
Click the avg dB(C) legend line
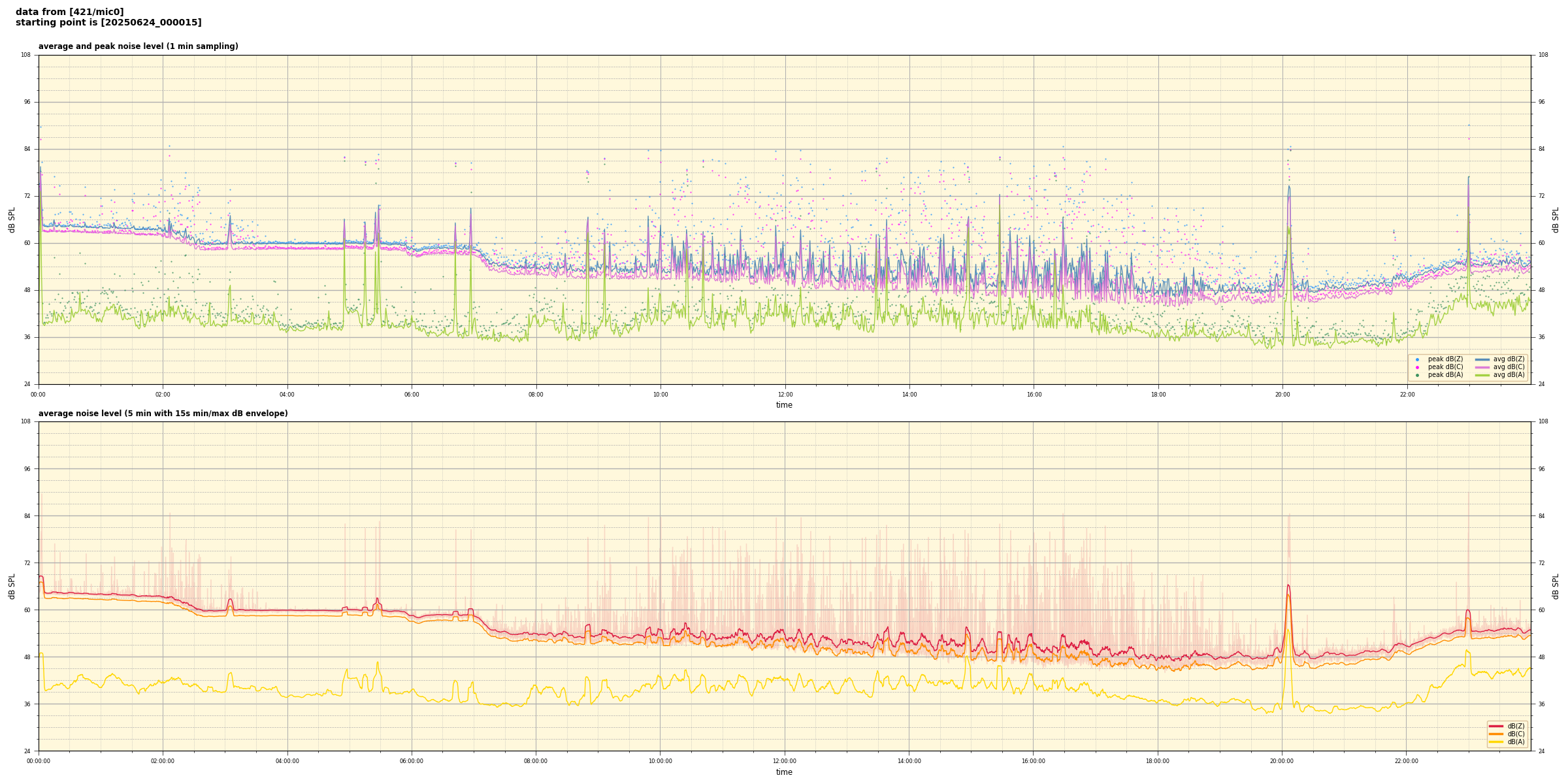[1482, 367]
